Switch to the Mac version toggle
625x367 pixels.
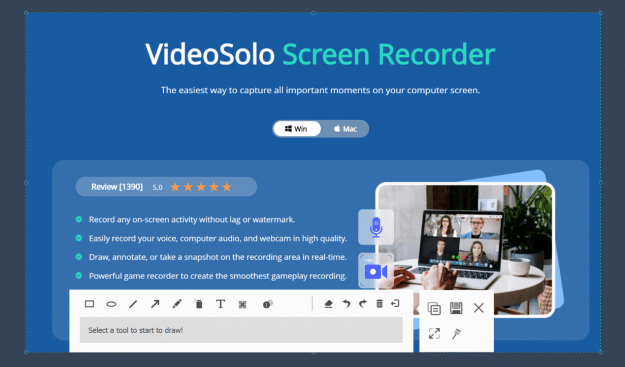tap(345, 129)
